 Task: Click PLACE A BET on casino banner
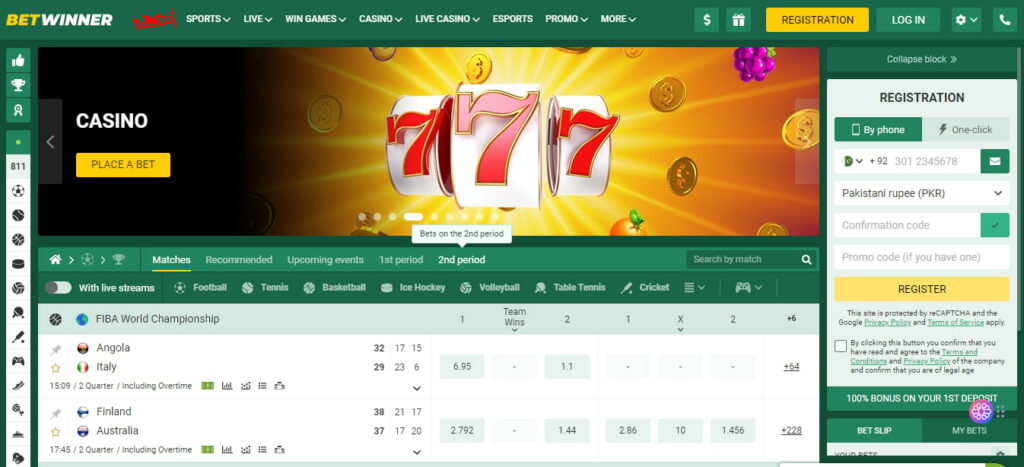click(123, 165)
